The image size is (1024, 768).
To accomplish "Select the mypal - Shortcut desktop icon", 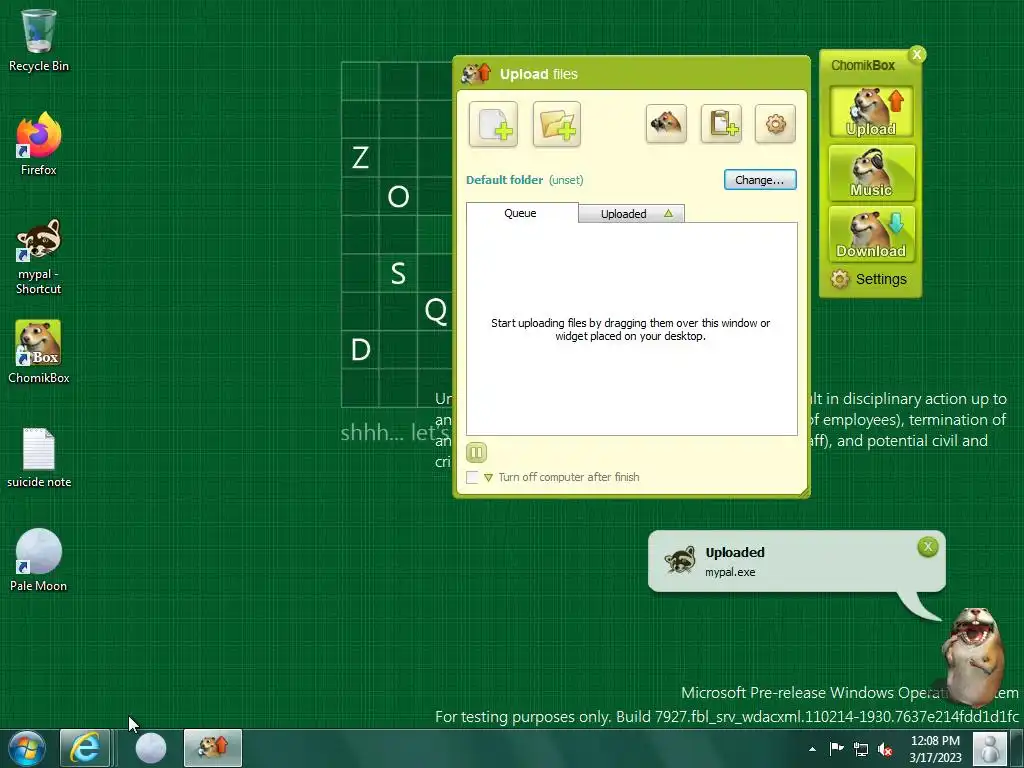I will point(39,257).
